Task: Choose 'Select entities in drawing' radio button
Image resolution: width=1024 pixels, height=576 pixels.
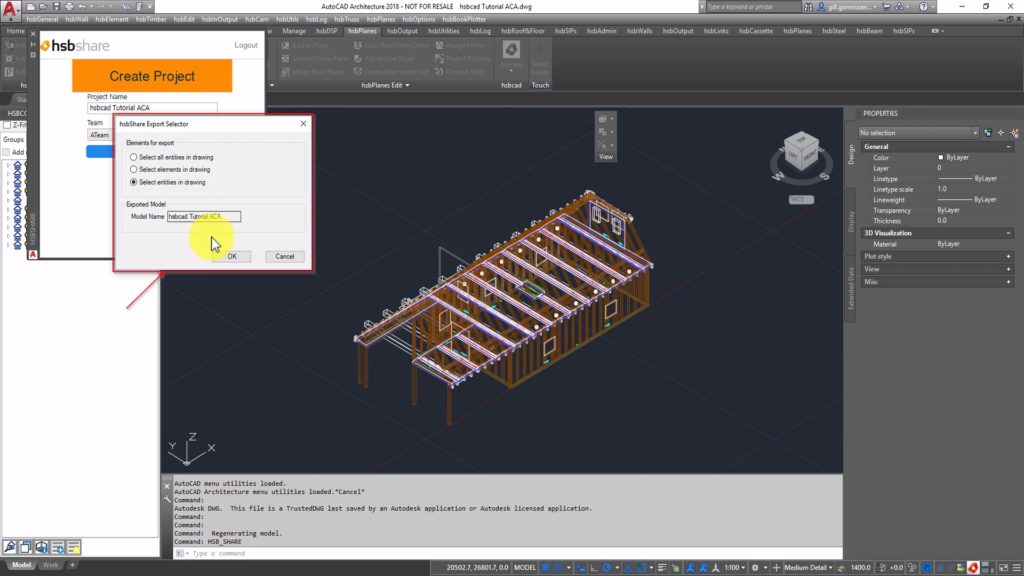Action: click(134, 182)
